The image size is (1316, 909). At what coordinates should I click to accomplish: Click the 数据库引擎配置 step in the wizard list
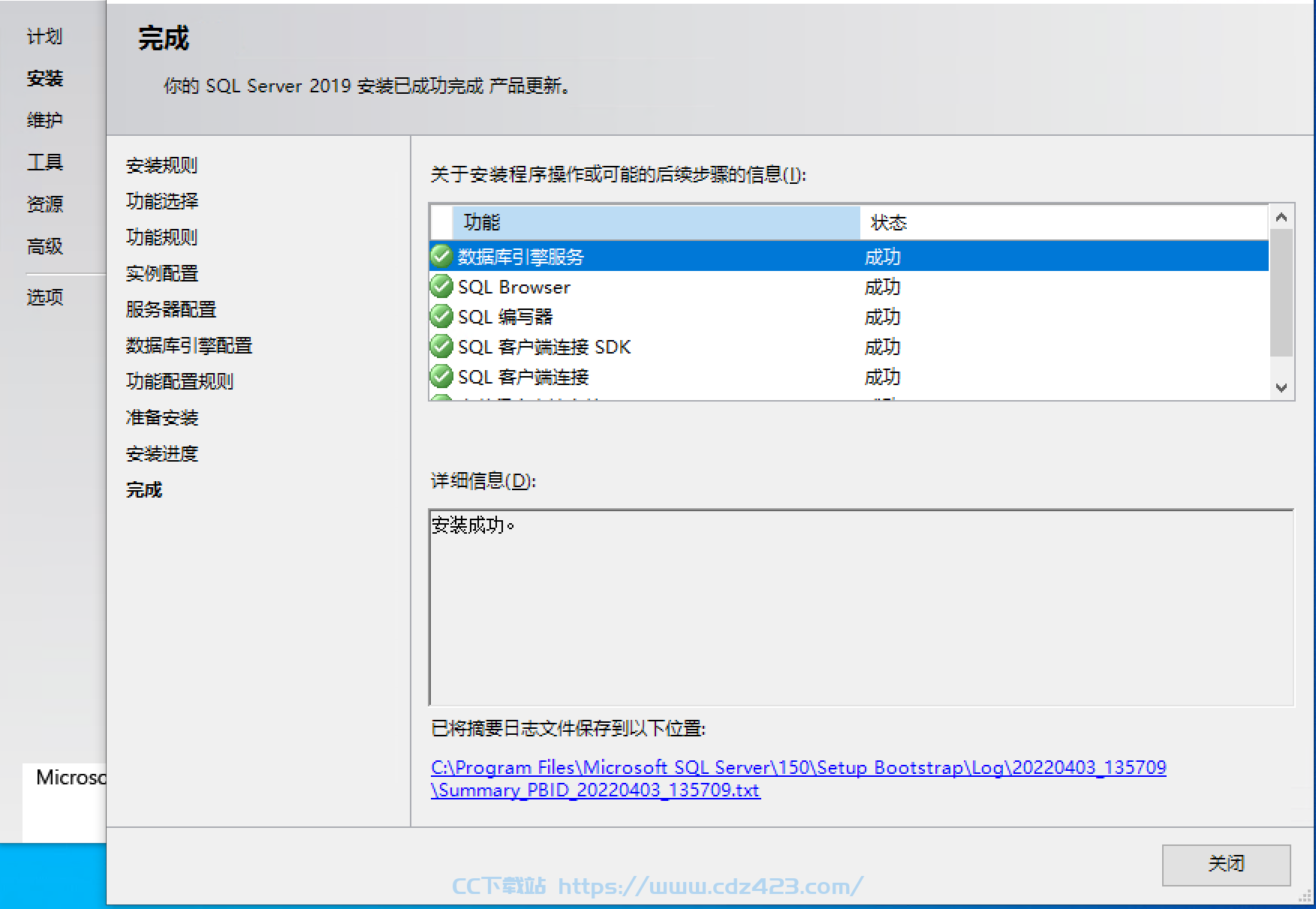[188, 345]
